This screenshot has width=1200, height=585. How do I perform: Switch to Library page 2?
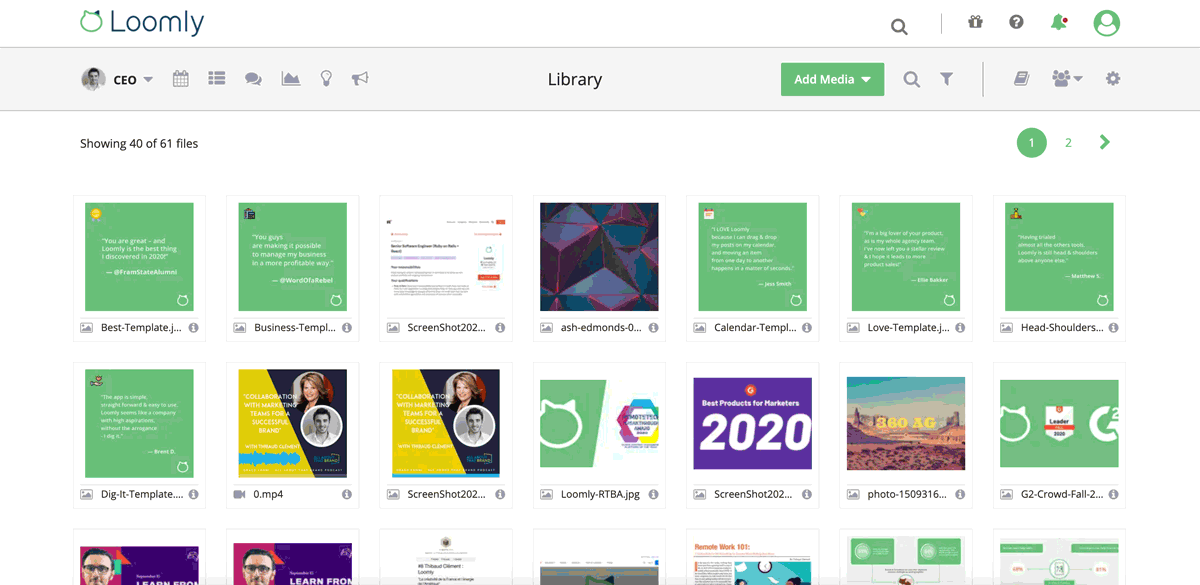[x=1068, y=142]
